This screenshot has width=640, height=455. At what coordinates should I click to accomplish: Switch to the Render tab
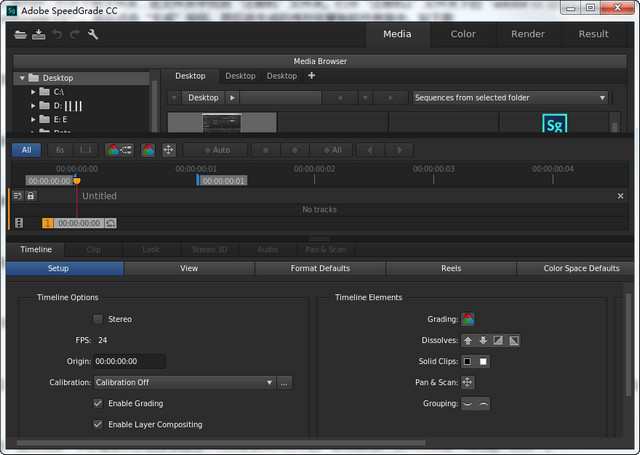528,34
